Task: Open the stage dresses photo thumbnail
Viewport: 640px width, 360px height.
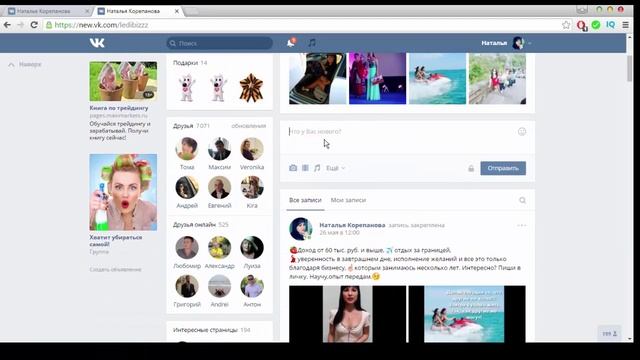Action: pos(378,78)
